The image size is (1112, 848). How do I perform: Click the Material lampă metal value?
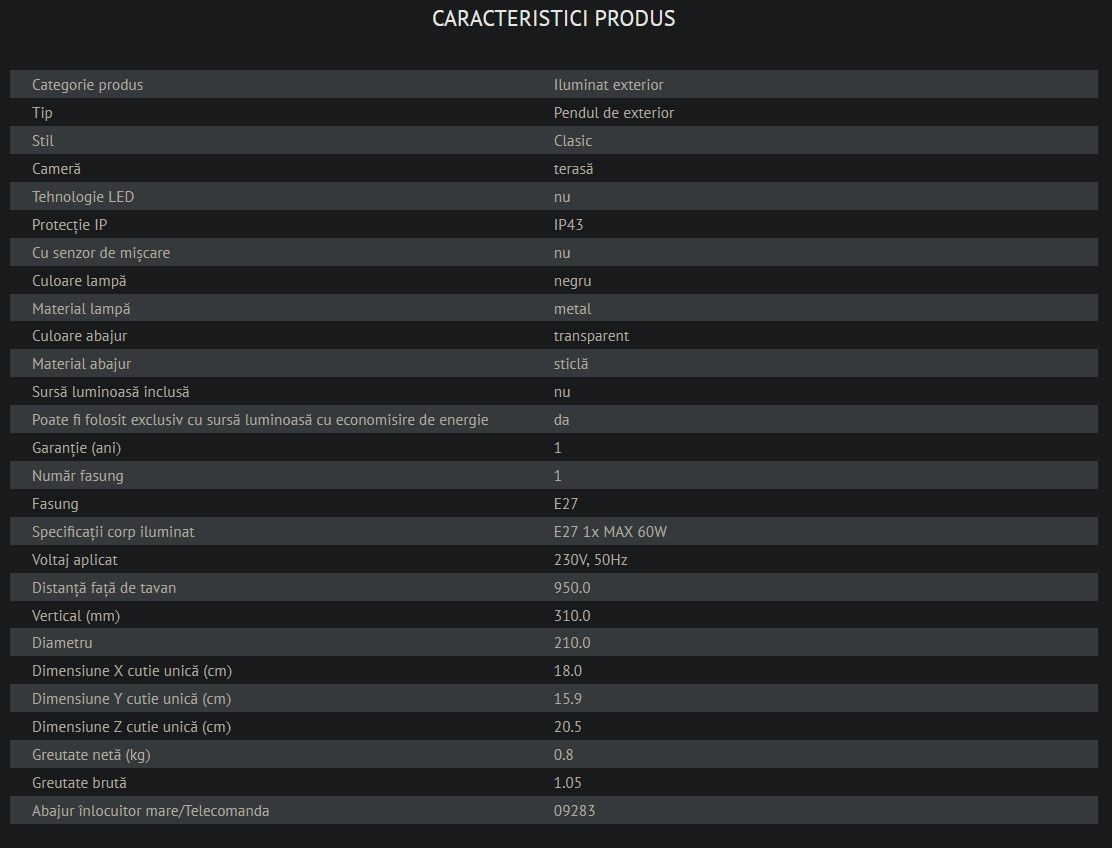572,309
